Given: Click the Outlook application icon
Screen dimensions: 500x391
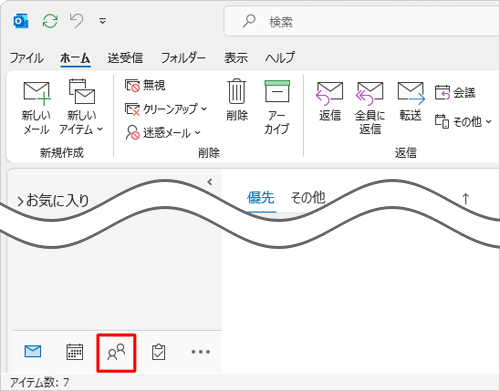Looking at the screenshot, I should pos(21,21).
